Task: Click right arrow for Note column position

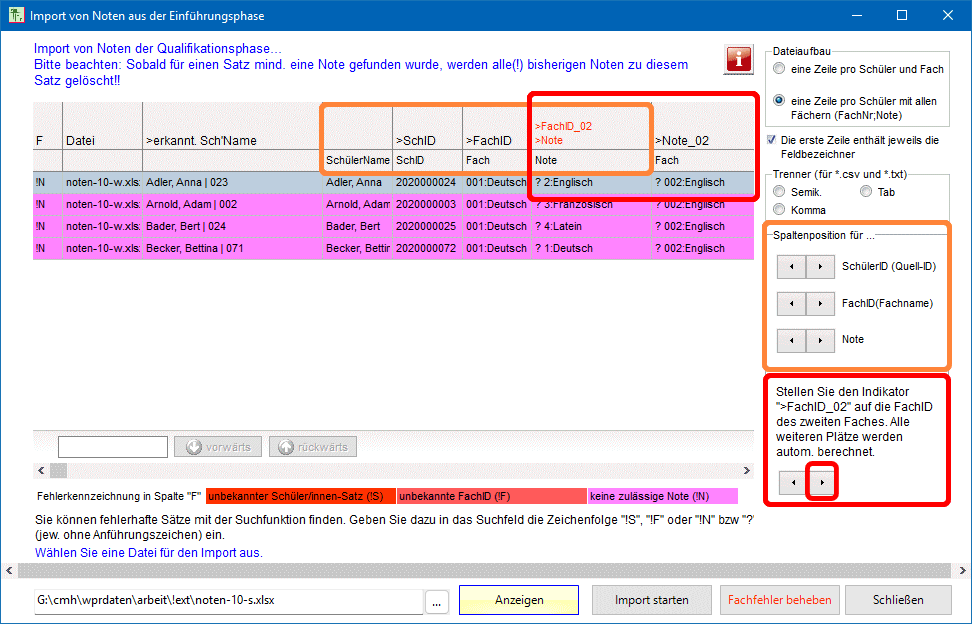Action: pos(820,340)
